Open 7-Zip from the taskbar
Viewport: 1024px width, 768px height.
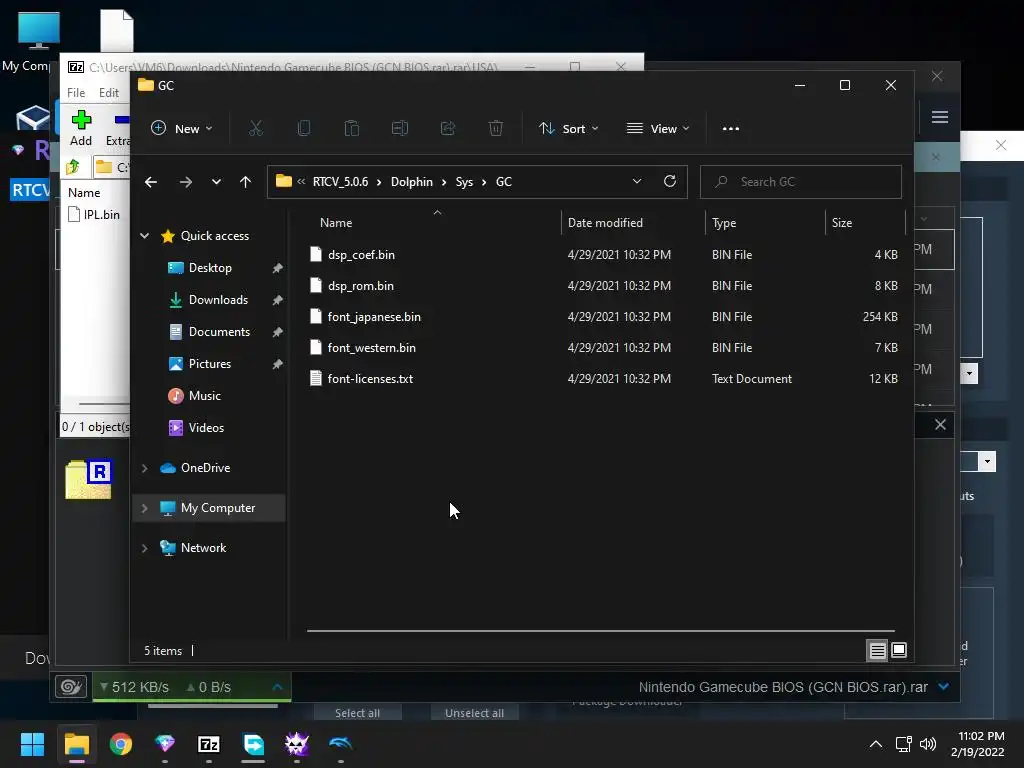[x=209, y=744]
